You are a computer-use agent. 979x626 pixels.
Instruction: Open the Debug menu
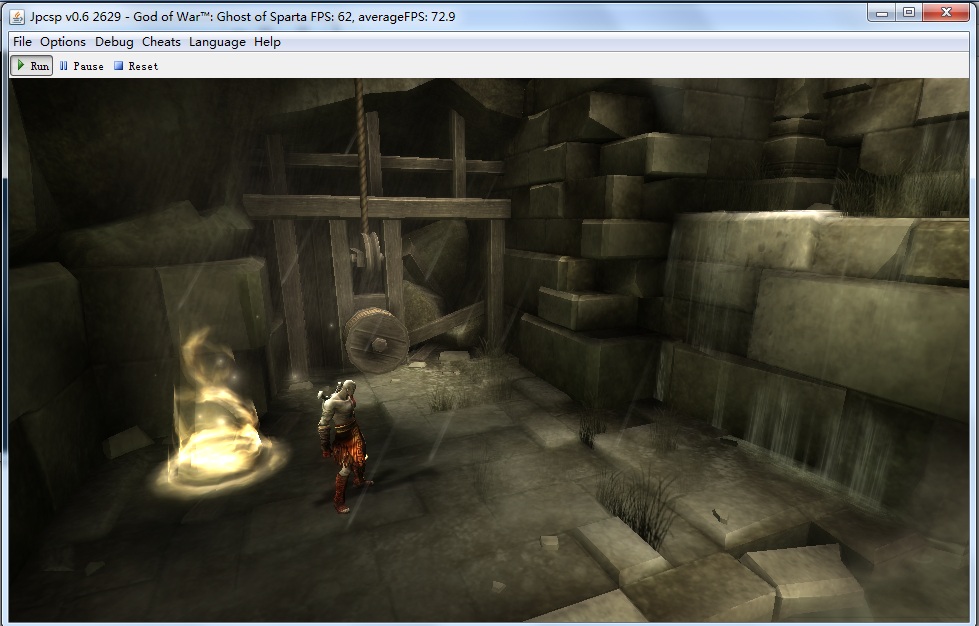pyautogui.click(x=114, y=42)
